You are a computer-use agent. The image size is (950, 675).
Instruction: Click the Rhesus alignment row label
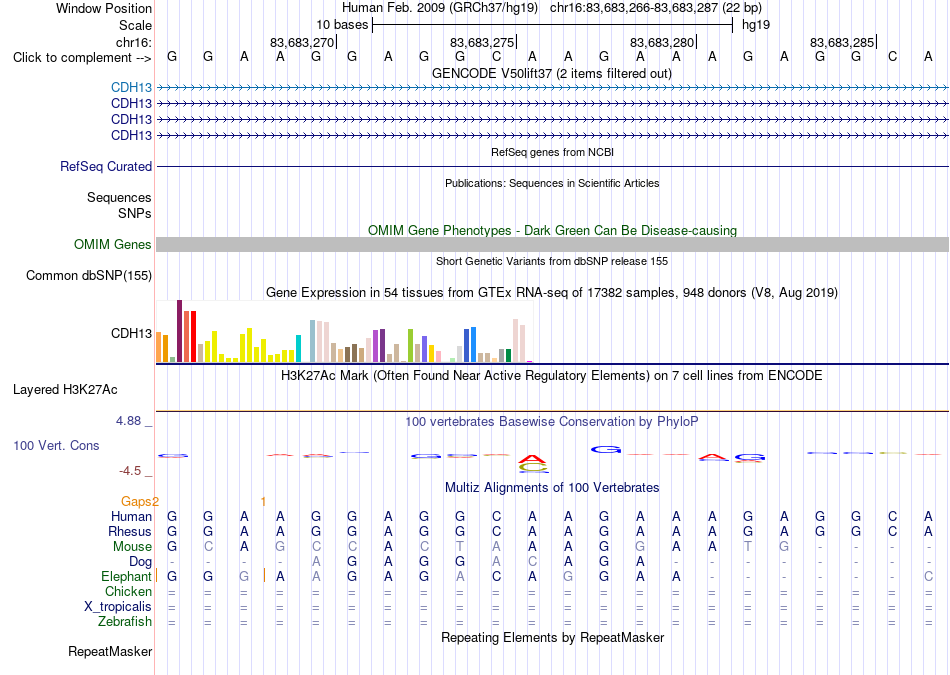(x=130, y=531)
